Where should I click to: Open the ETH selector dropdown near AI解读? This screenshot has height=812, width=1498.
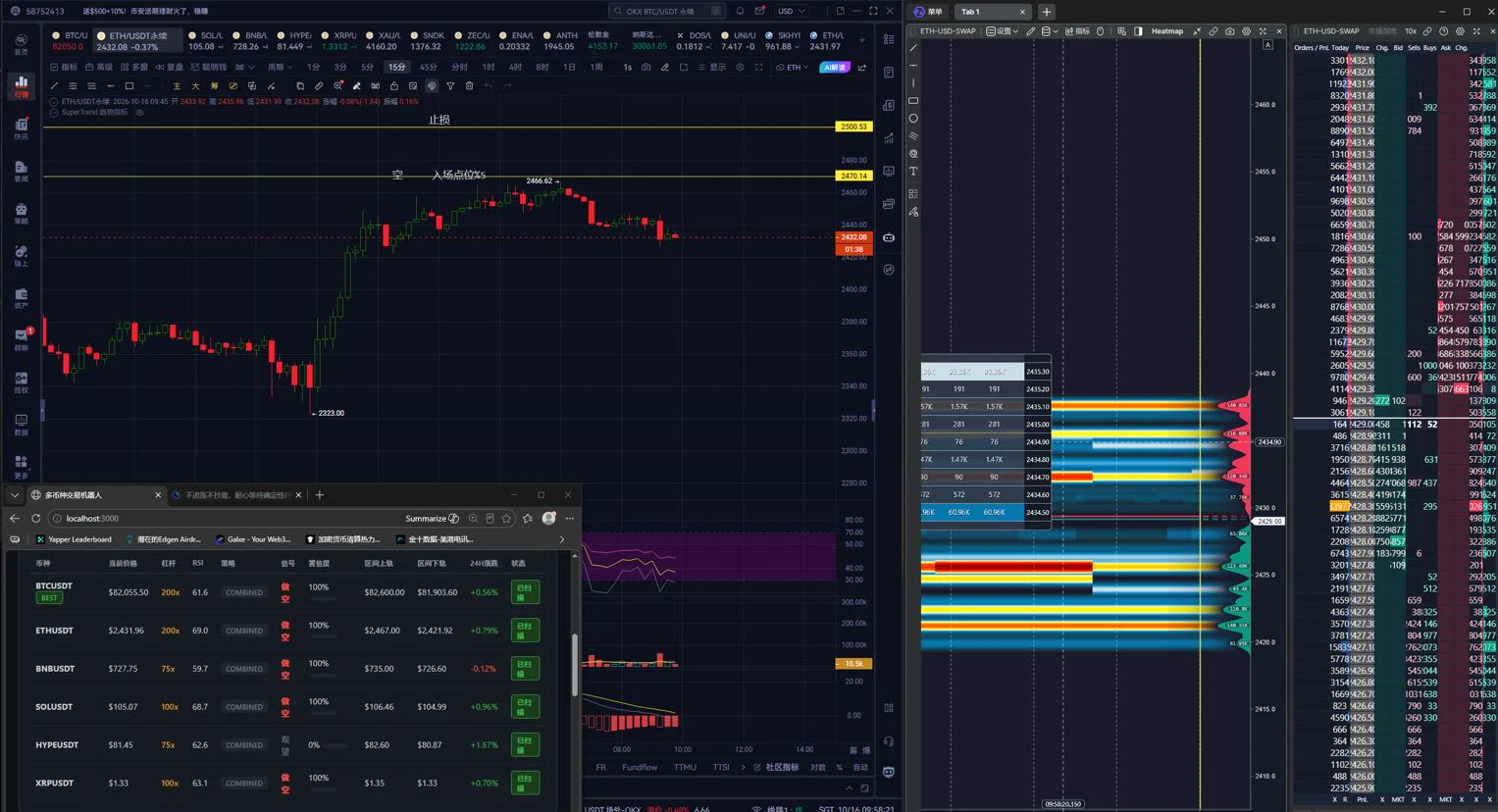click(793, 68)
